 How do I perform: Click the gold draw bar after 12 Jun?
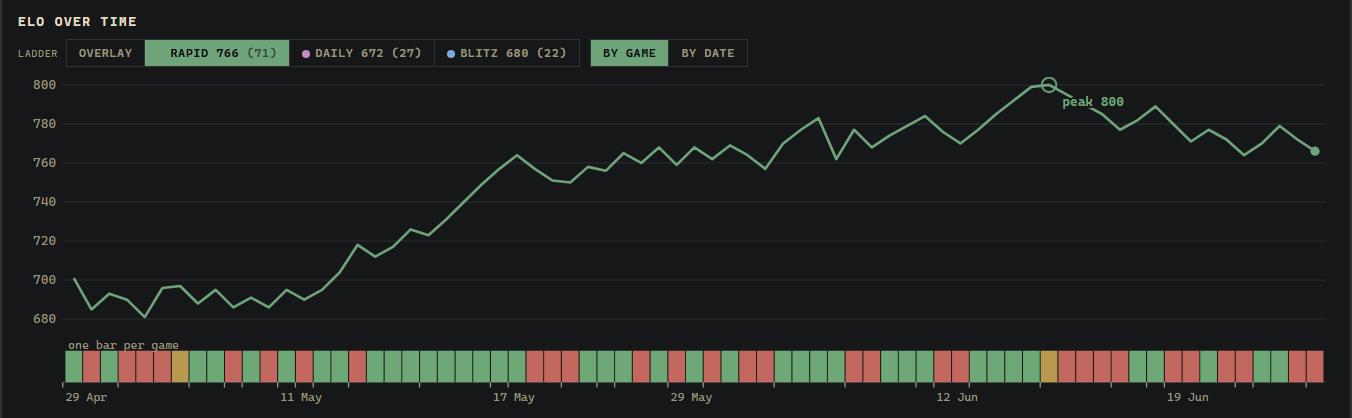click(x=1049, y=366)
